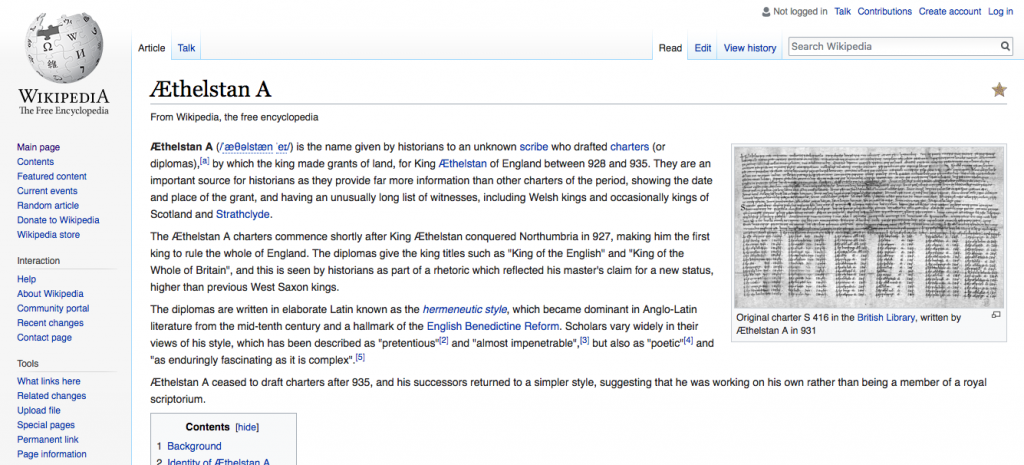This screenshot has height=465, width=1024.
Task: Jump to Background section in Contents
Action: tap(194, 446)
